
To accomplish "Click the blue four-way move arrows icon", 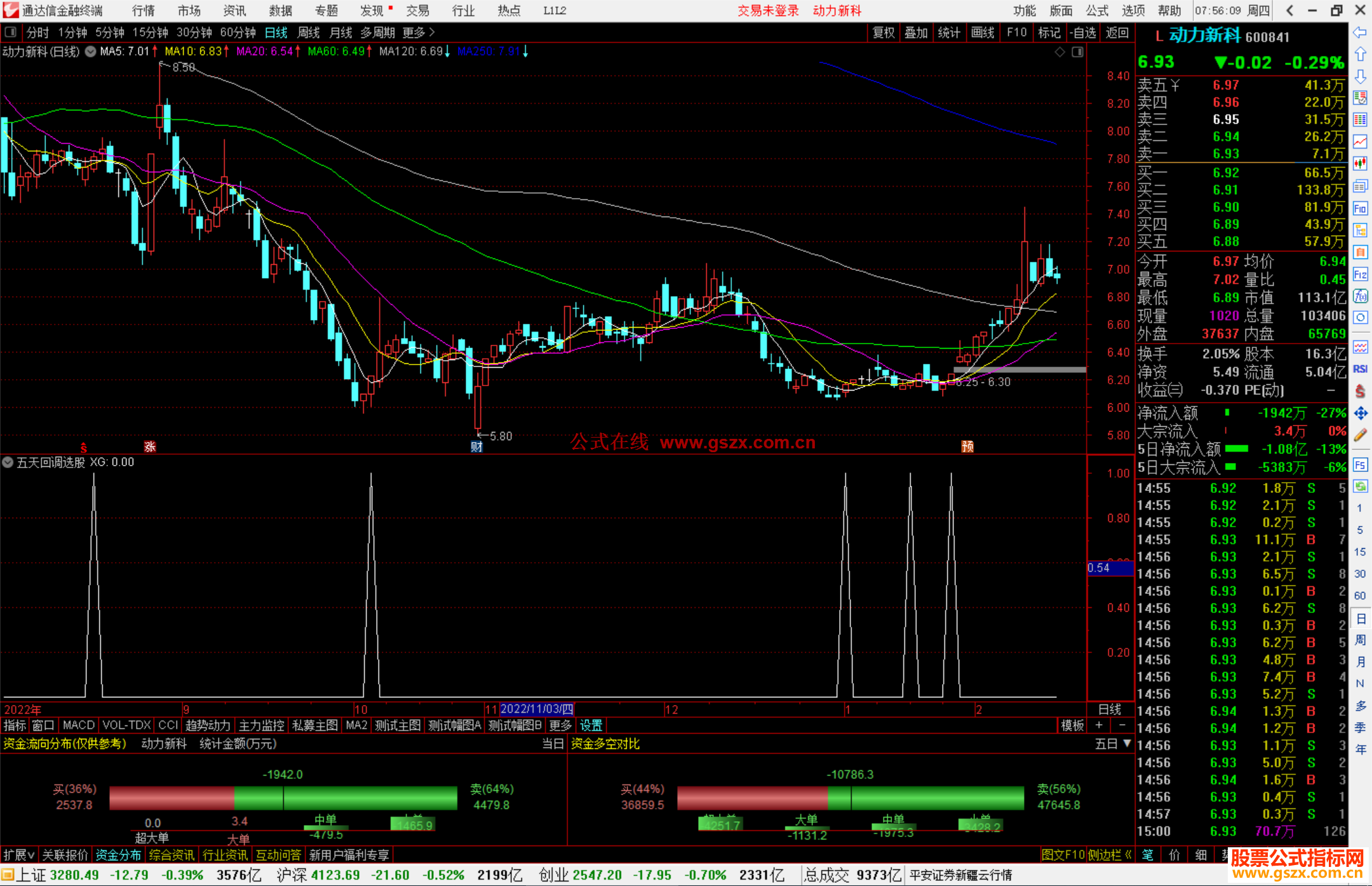I will click(x=1360, y=413).
